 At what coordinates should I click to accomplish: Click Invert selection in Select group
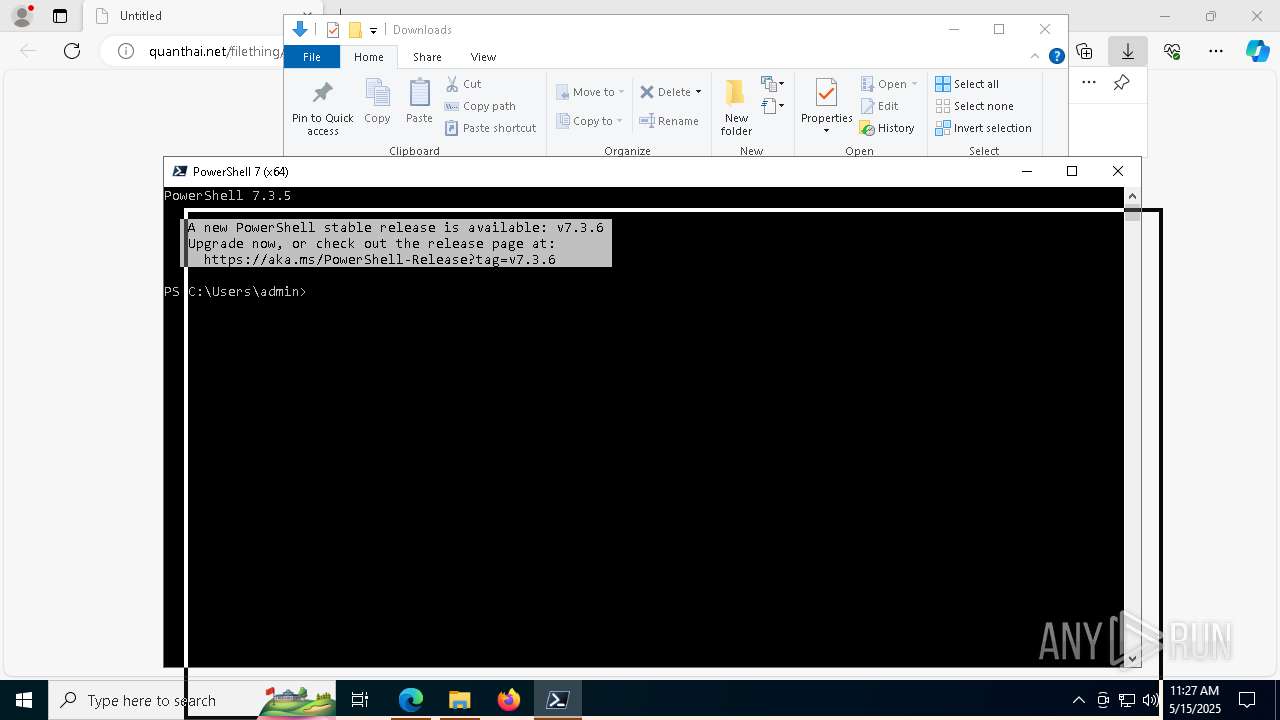coord(983,128)
